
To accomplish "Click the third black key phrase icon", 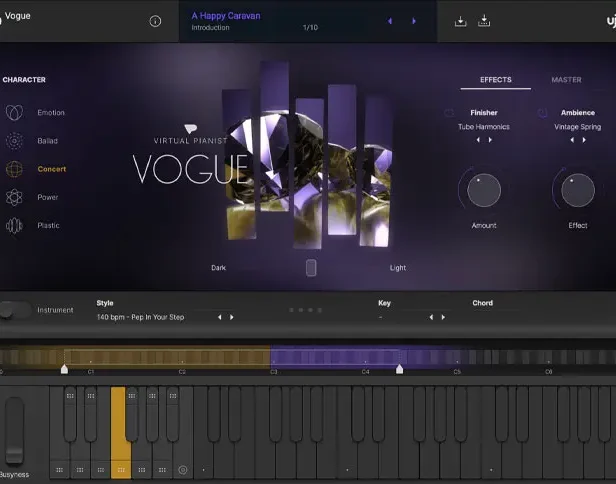I will coord(132,396).
